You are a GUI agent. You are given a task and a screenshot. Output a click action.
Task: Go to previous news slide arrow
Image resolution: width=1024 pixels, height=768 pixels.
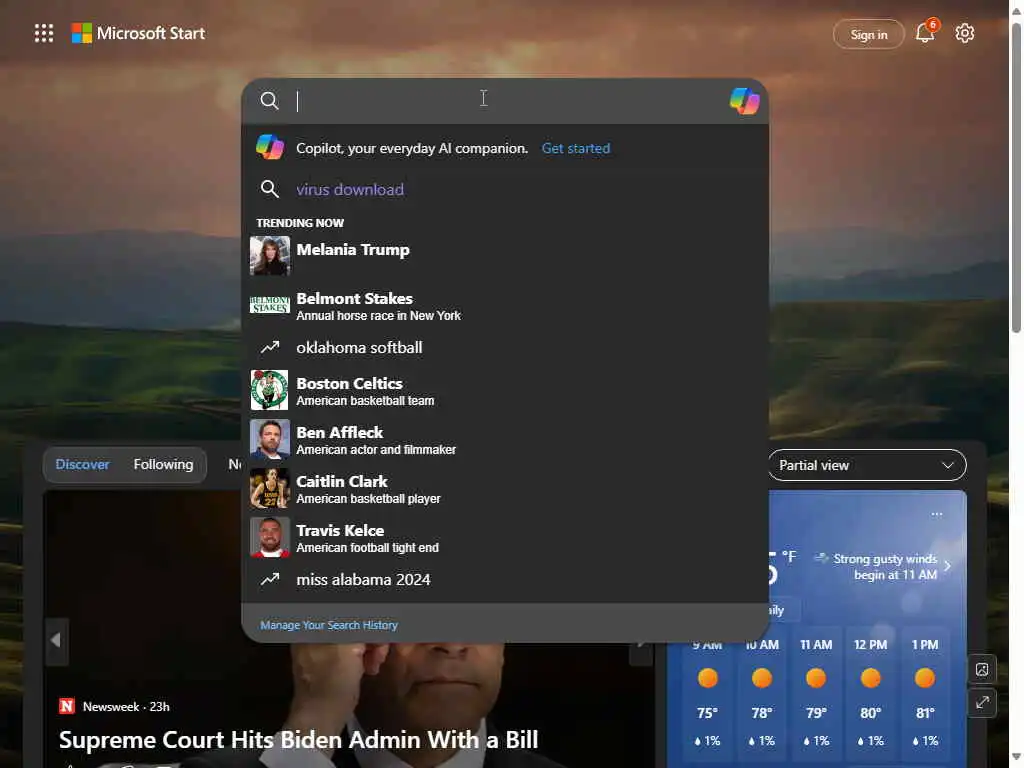(x=56, y=641)
